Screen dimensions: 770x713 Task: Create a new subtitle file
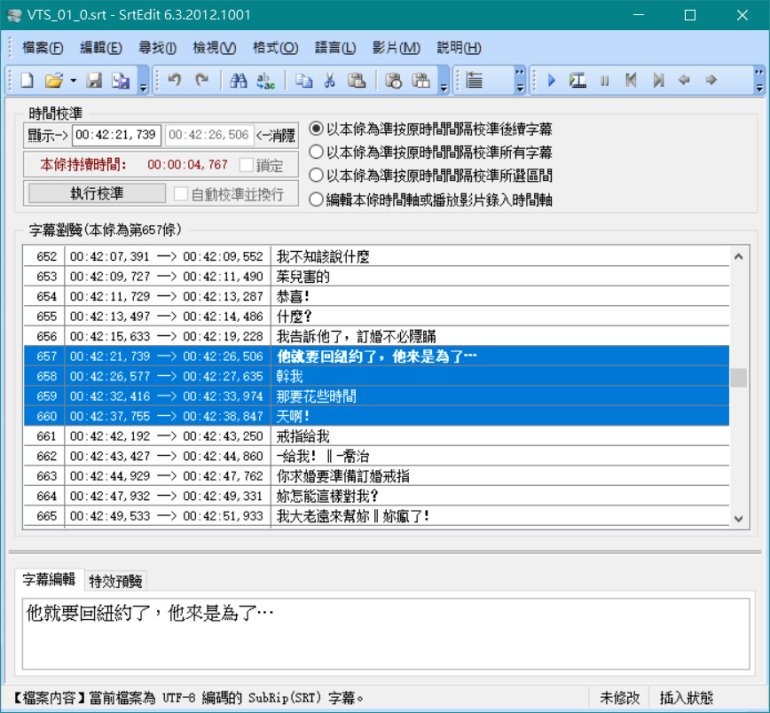(27, 80)
